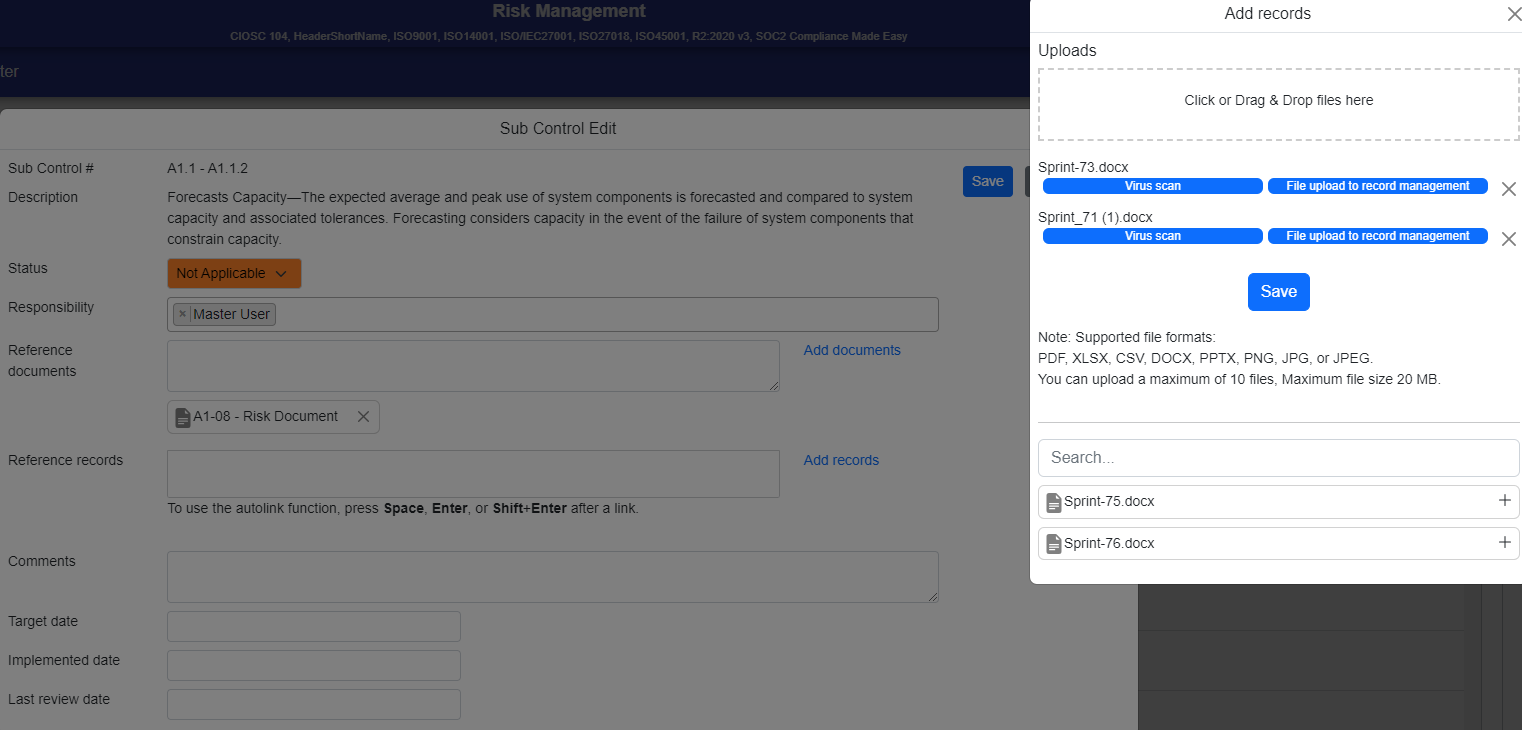The image size is (1522, 730).
Task: Click into the Target date field
Action: pyautogui.click(x=314, y=627)
